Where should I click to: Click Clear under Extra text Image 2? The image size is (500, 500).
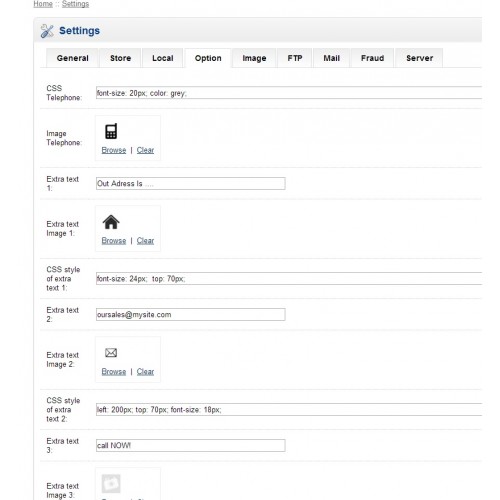click(145, 372)
